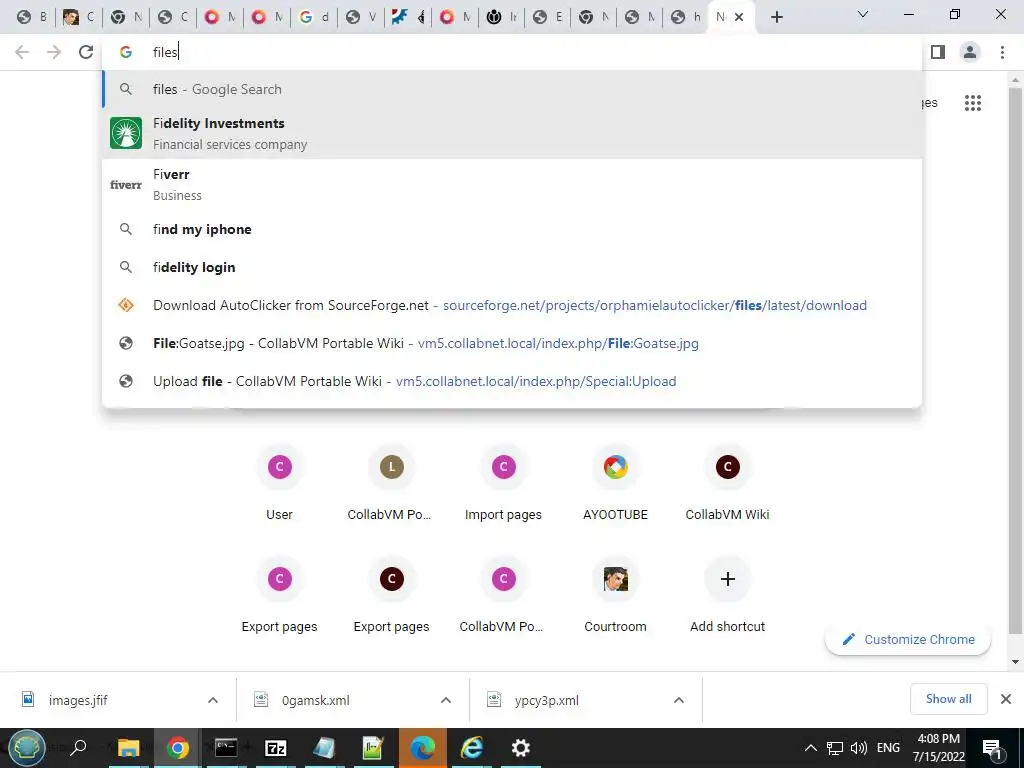This screenshot has width=1024, height=768.
Task: Reload the page with the refresh icon
Action: (86, 52)
